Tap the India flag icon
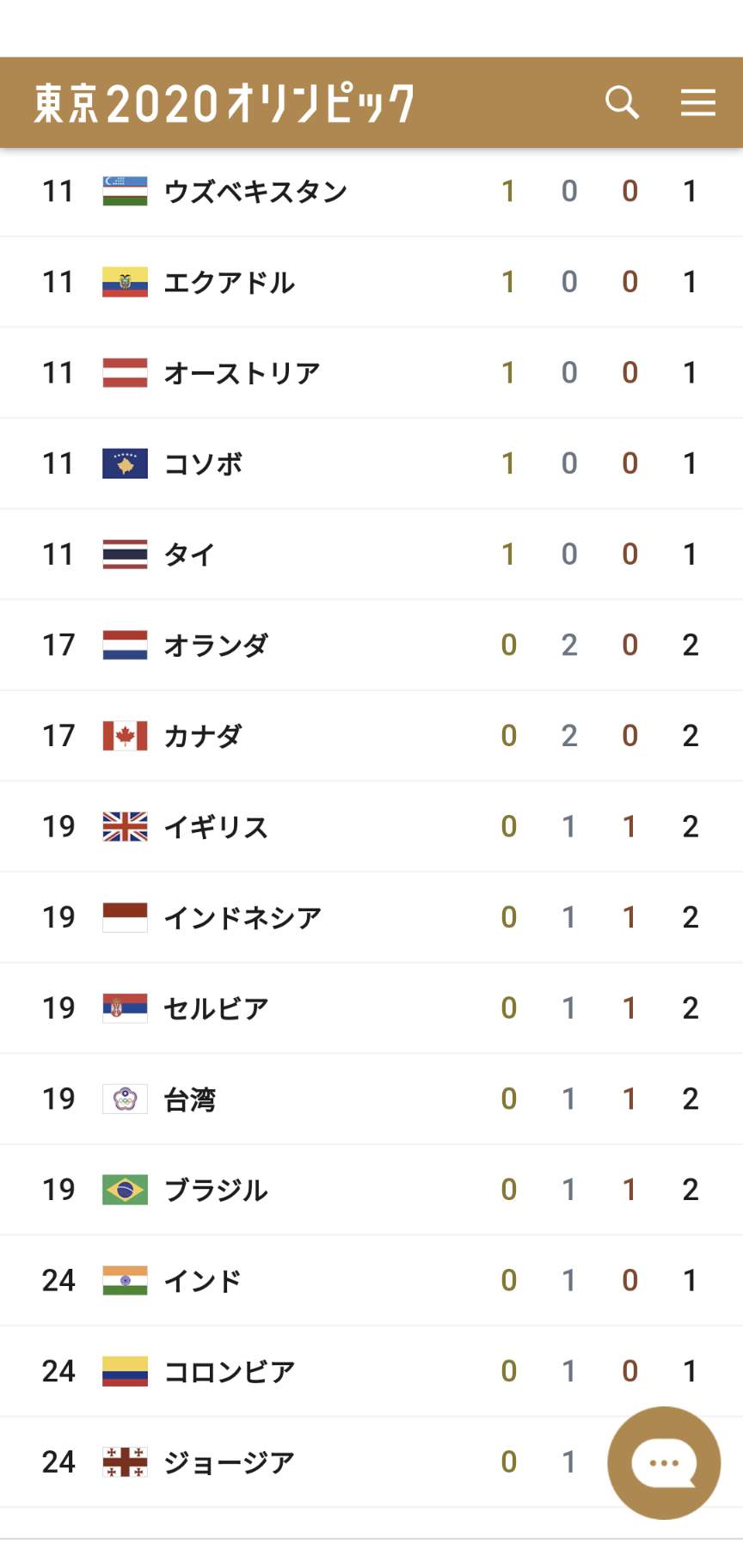743x1568 pixels. pos(125,1280)
